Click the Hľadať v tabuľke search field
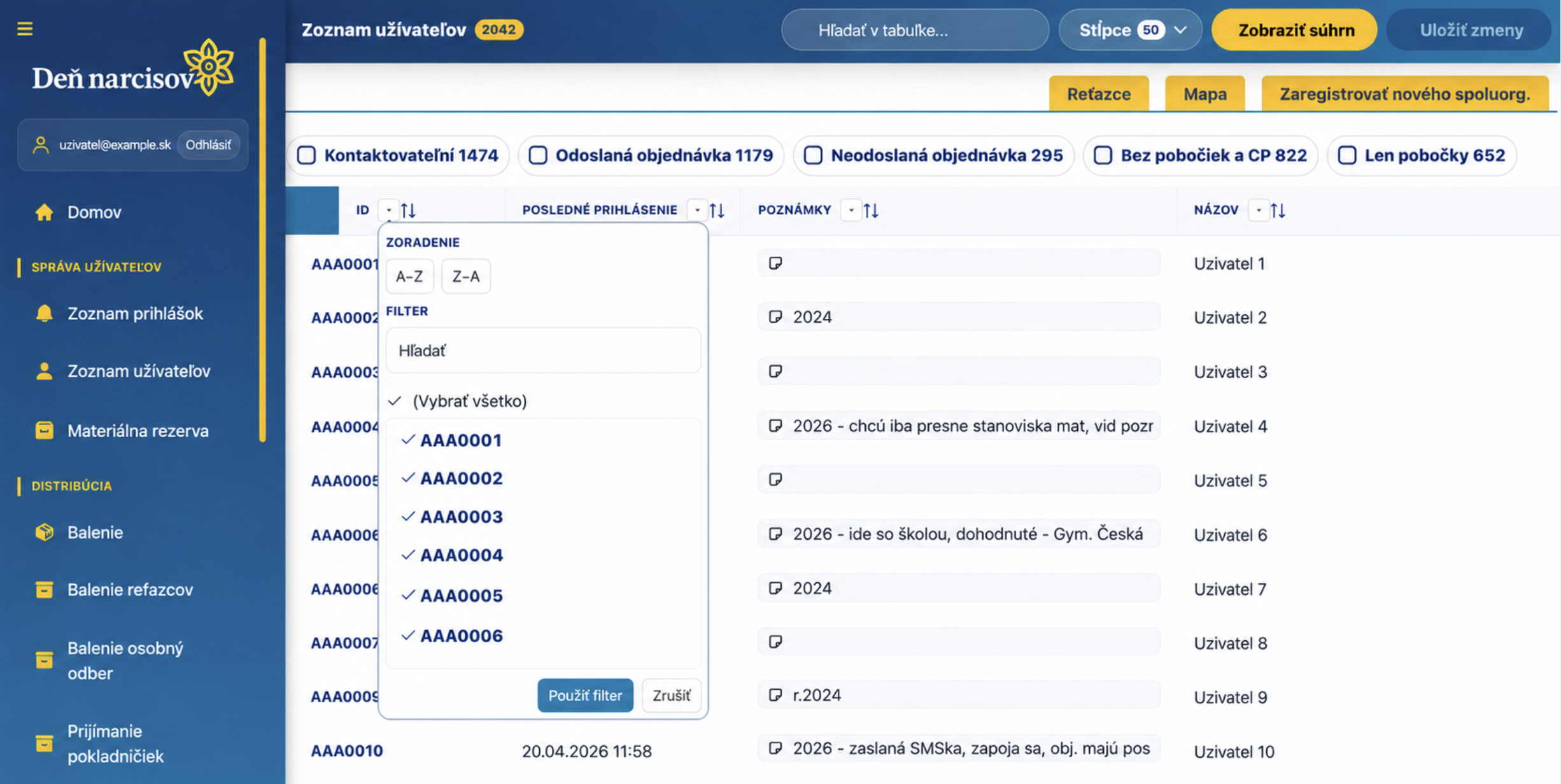This screenshot has width=1561, height=784. click(915, 30)
